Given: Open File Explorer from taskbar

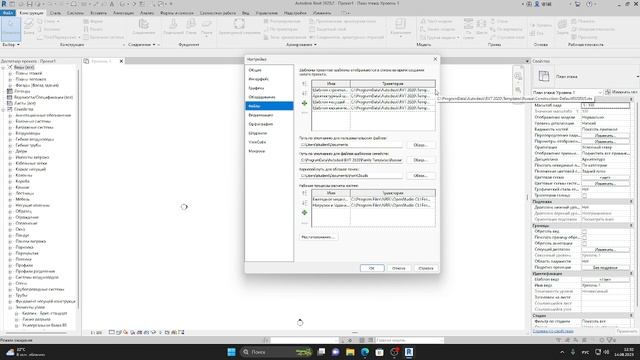Looking at the screenshot, I should [x=350, y=352].
